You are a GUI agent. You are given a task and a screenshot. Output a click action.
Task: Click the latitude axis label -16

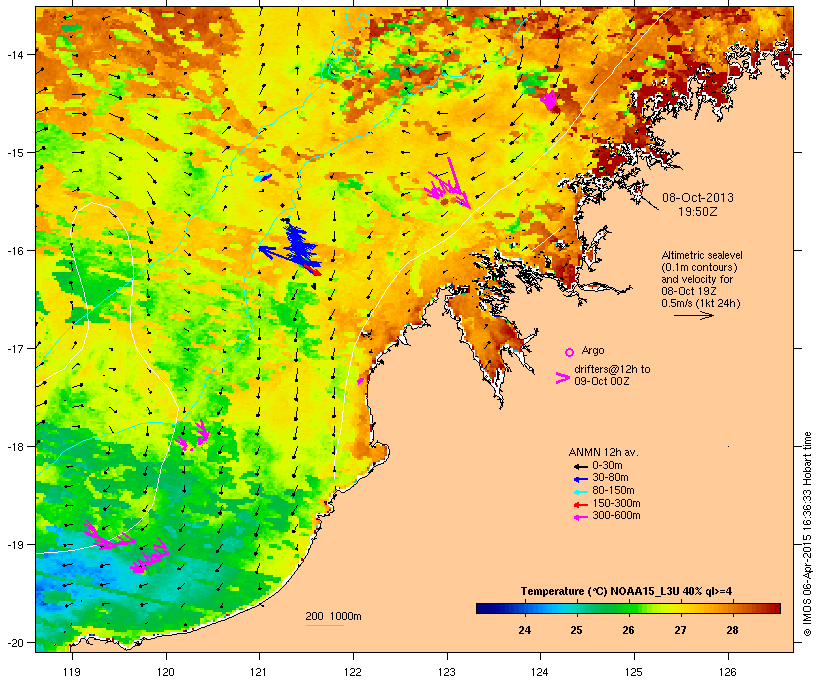tap(14, 251)
